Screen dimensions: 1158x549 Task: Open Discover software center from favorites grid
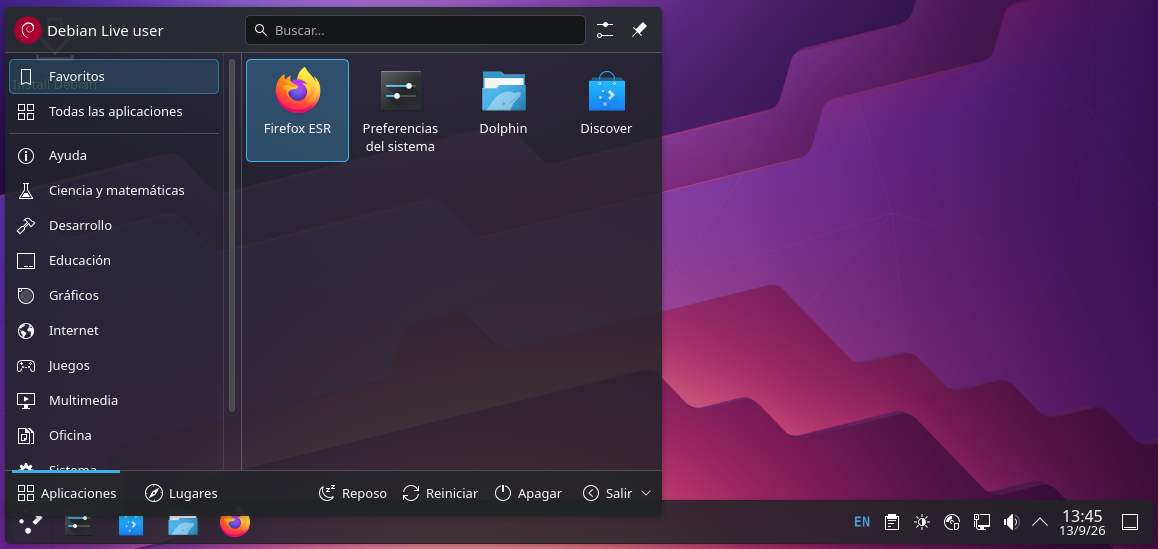click(x=606, y=110)
